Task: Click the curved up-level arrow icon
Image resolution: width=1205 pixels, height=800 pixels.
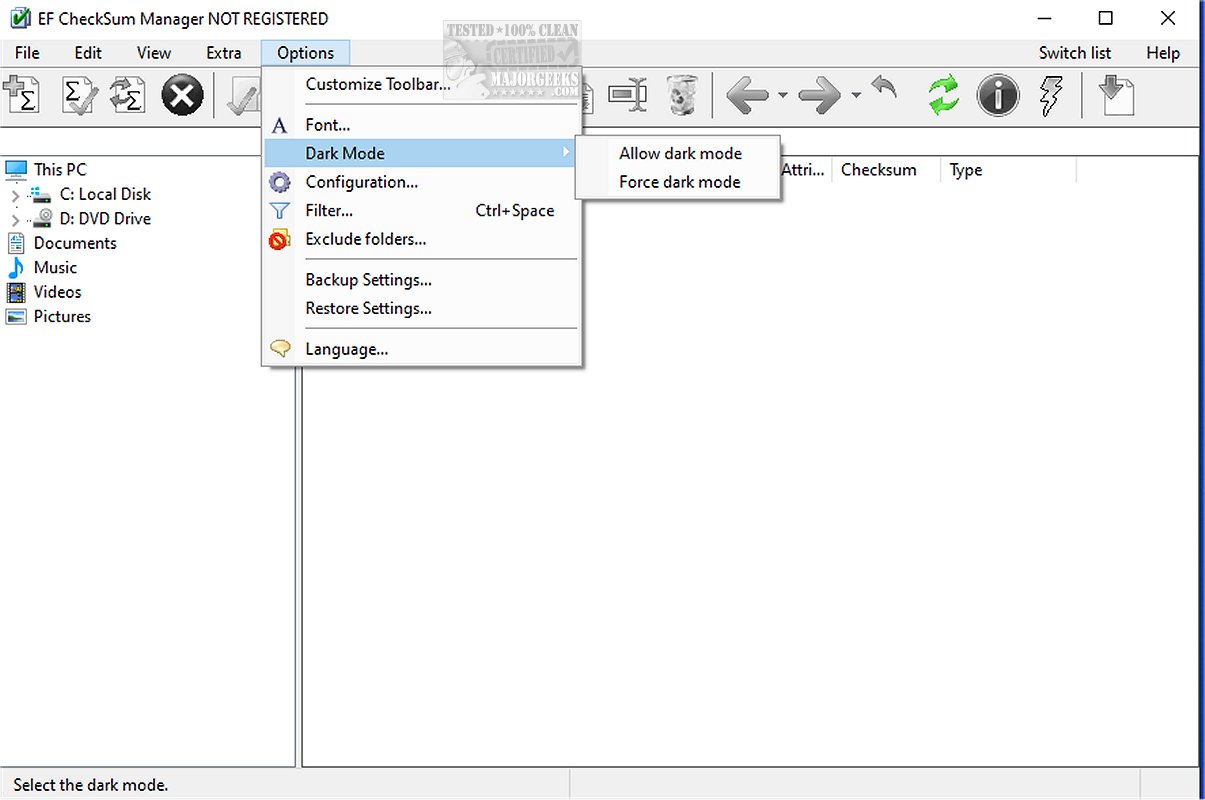Action: click(x=884, y=90)
